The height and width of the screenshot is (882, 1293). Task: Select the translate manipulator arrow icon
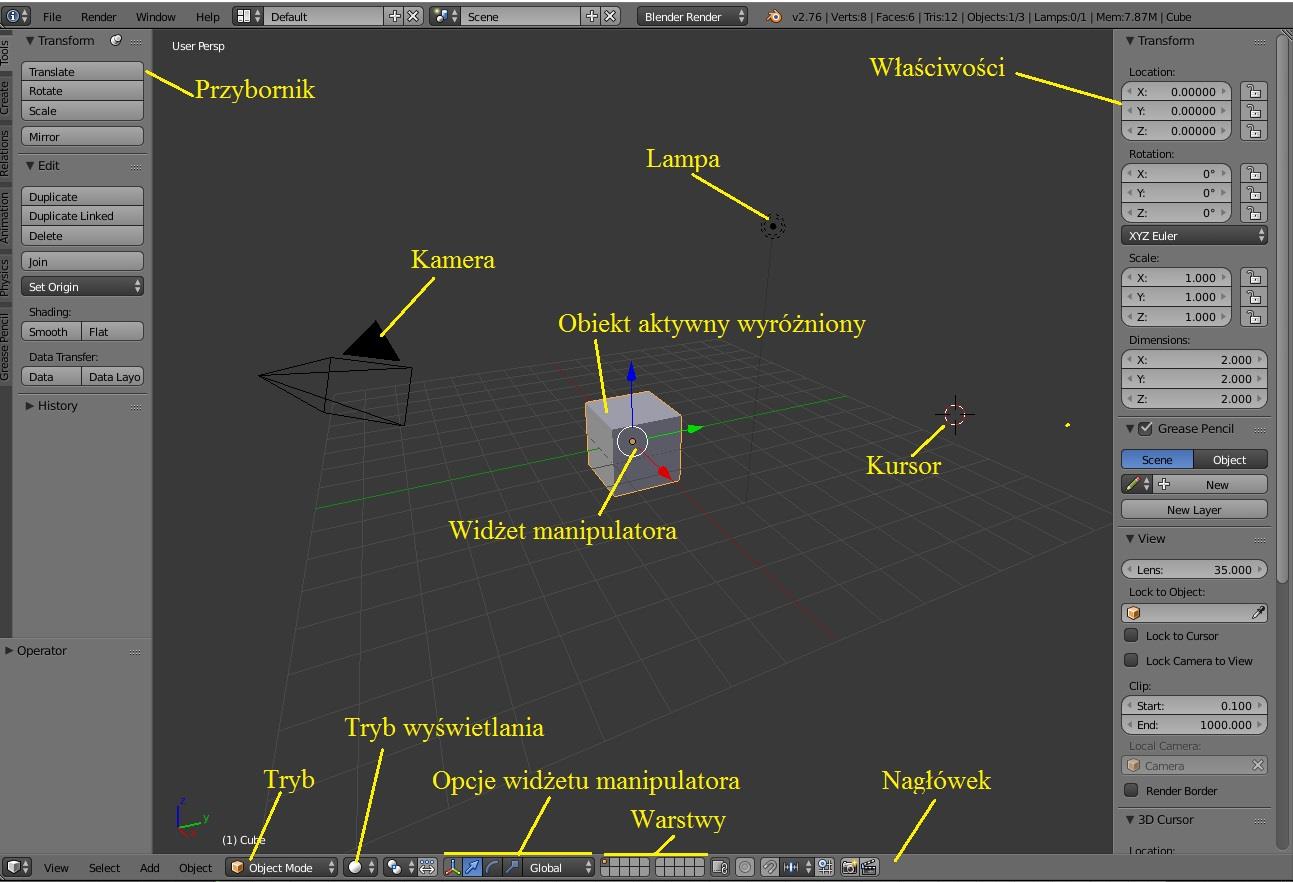tap(472, 867)
